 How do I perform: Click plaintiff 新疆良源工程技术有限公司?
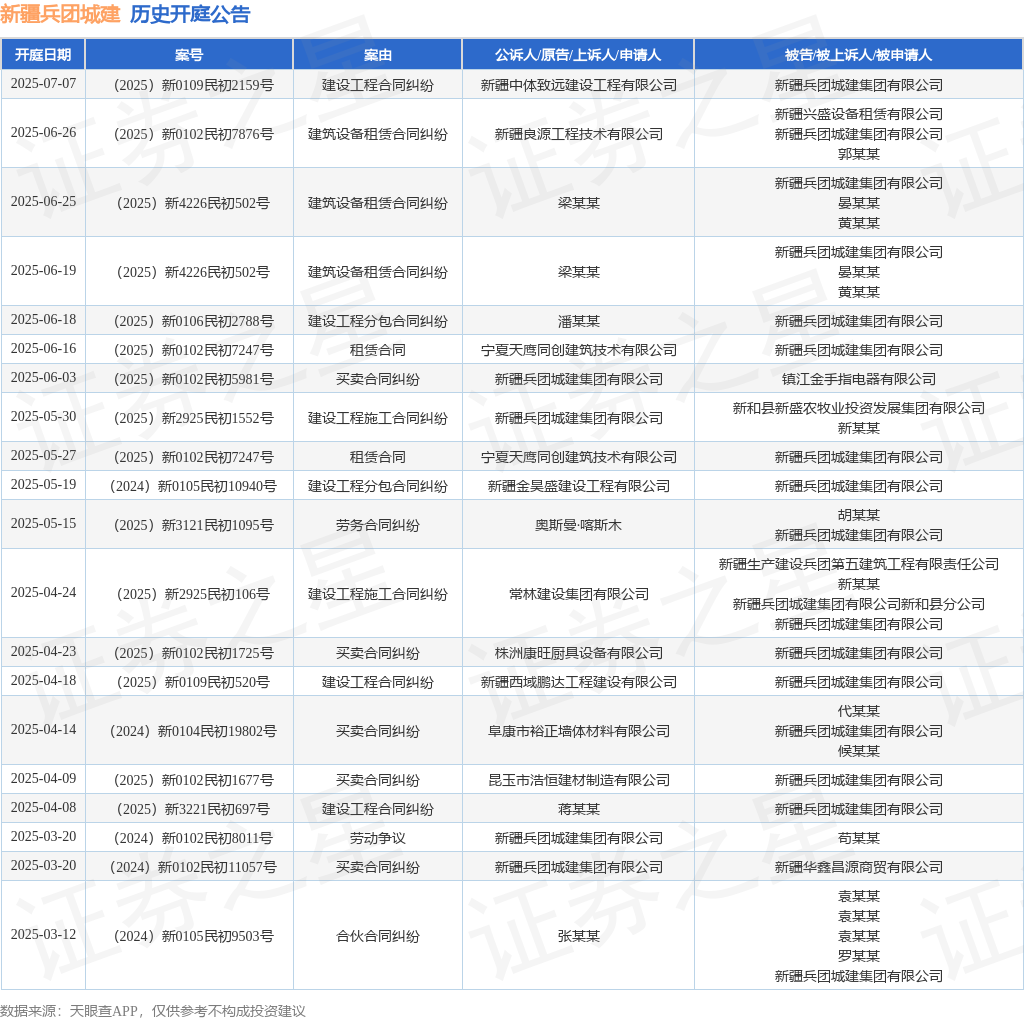coord(578,134)
